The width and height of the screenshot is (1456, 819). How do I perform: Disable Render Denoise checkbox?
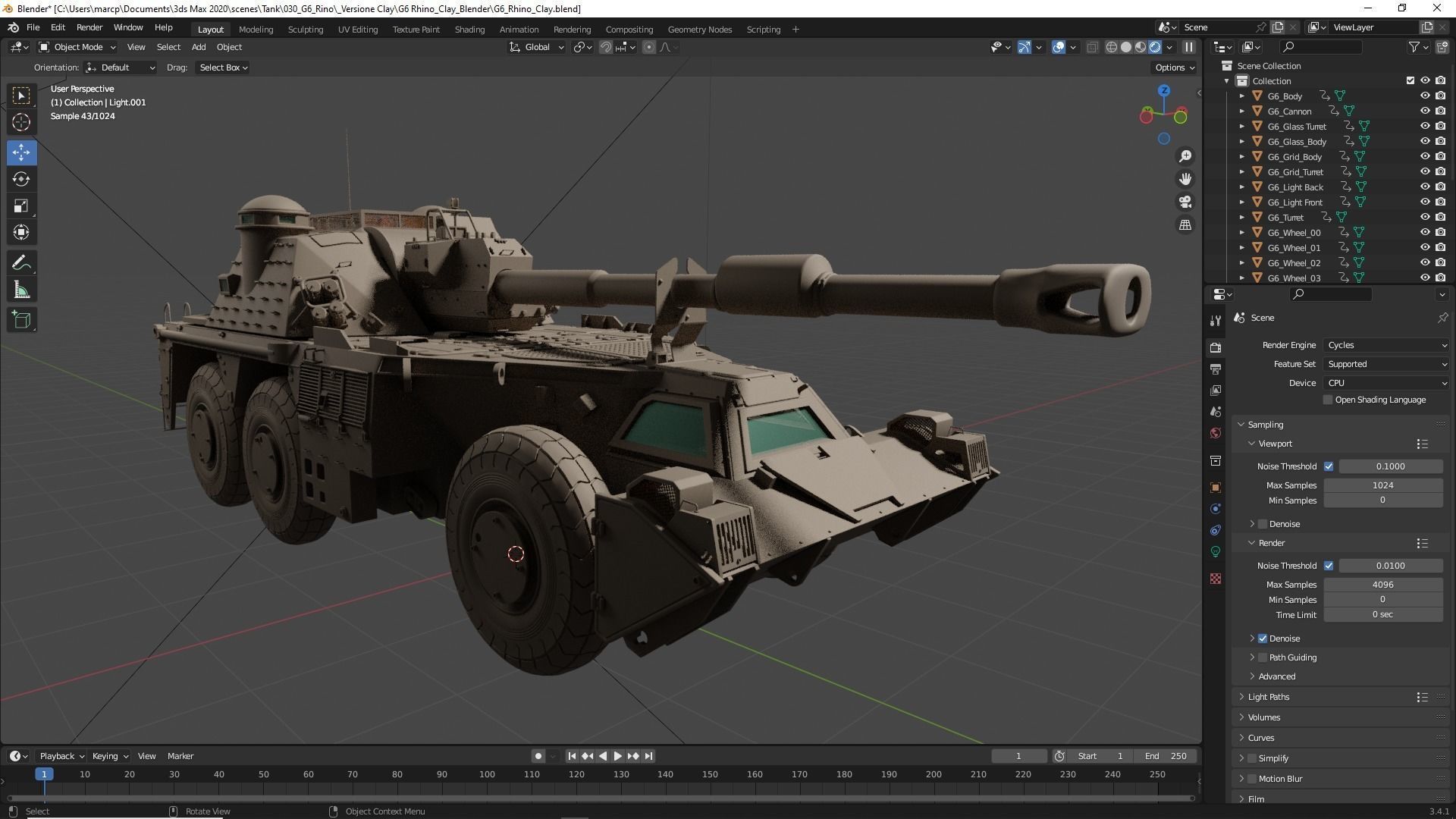point(1263,639)
